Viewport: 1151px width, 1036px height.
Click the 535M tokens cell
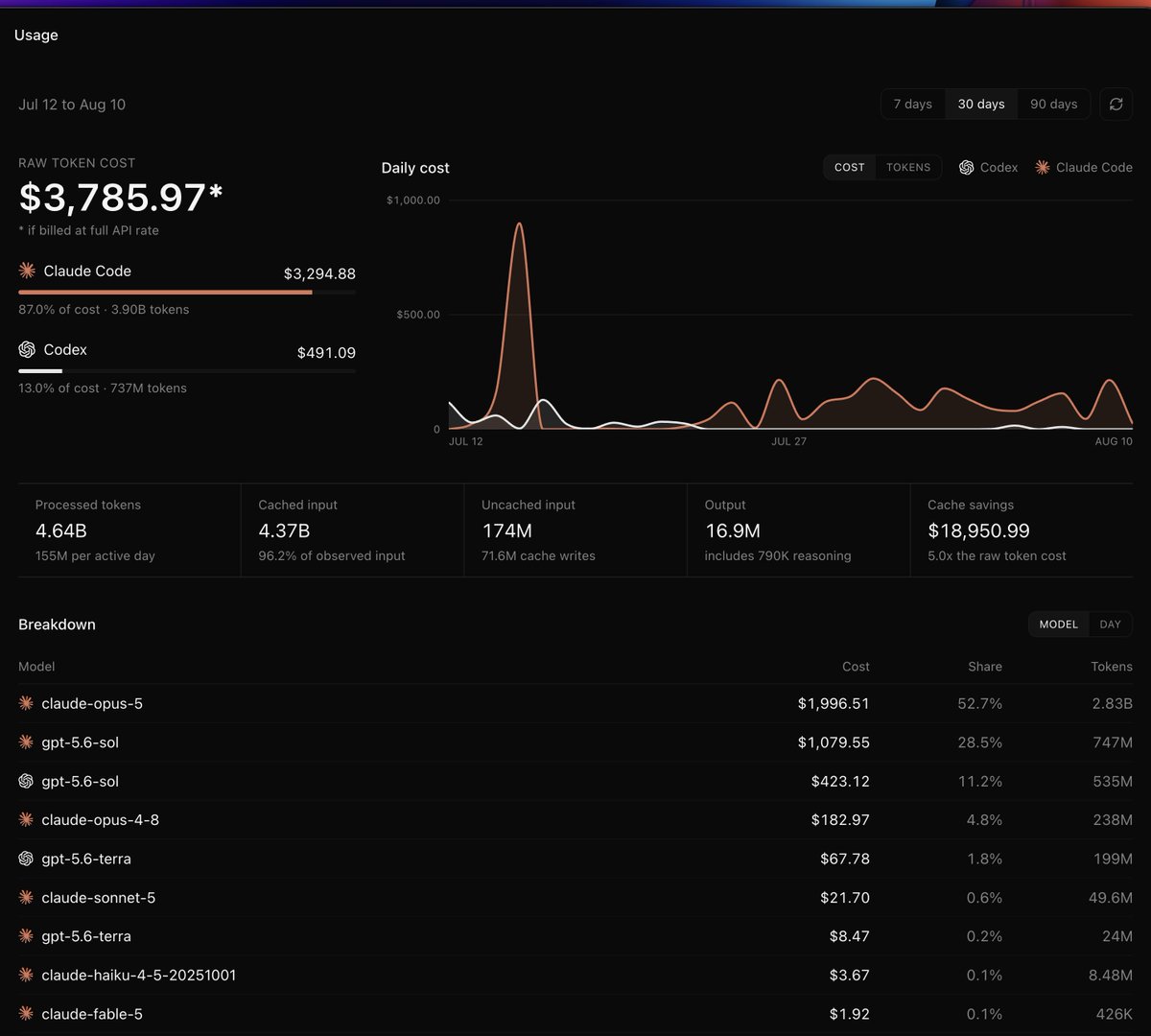1113,781
